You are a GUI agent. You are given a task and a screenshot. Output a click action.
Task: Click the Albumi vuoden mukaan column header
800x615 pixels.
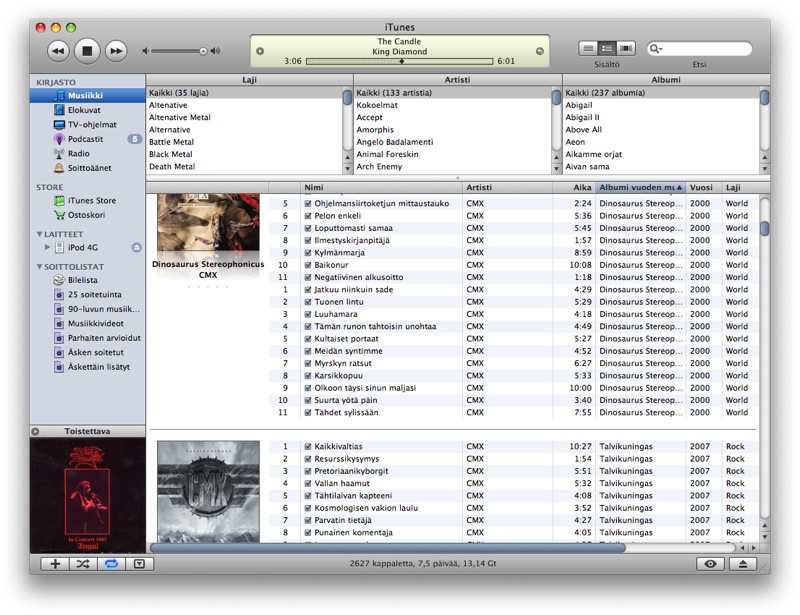(640, 187)
